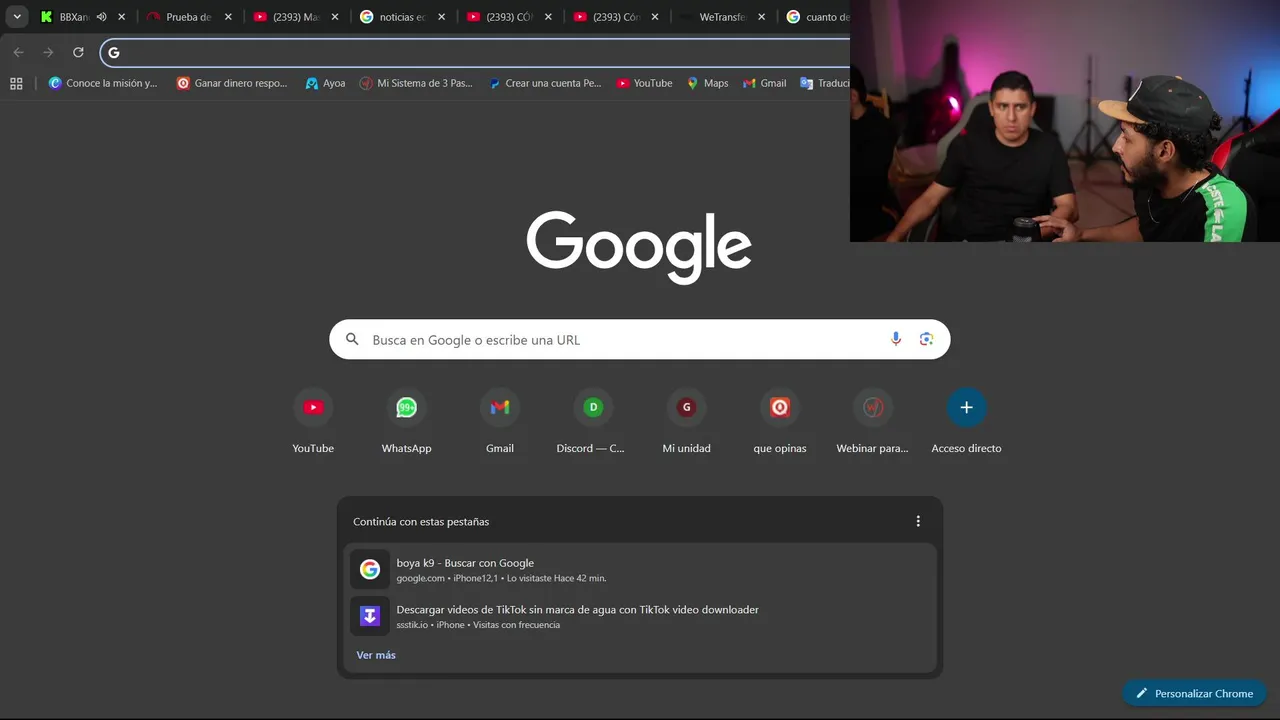This screenshot has width=1280, height=720.
Task: Open the YouTube shortcut tile
Action: (x=313, y=421)
